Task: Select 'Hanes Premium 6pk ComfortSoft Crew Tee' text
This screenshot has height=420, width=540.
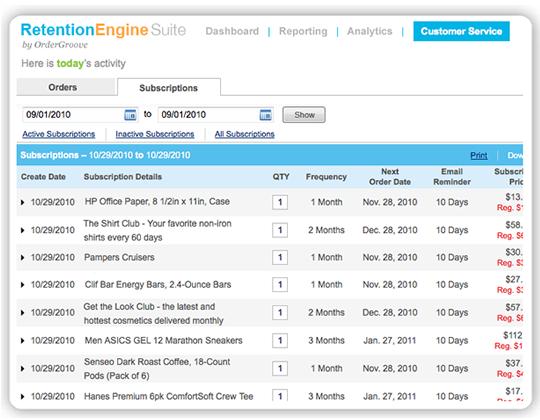Action: point(169,397)
